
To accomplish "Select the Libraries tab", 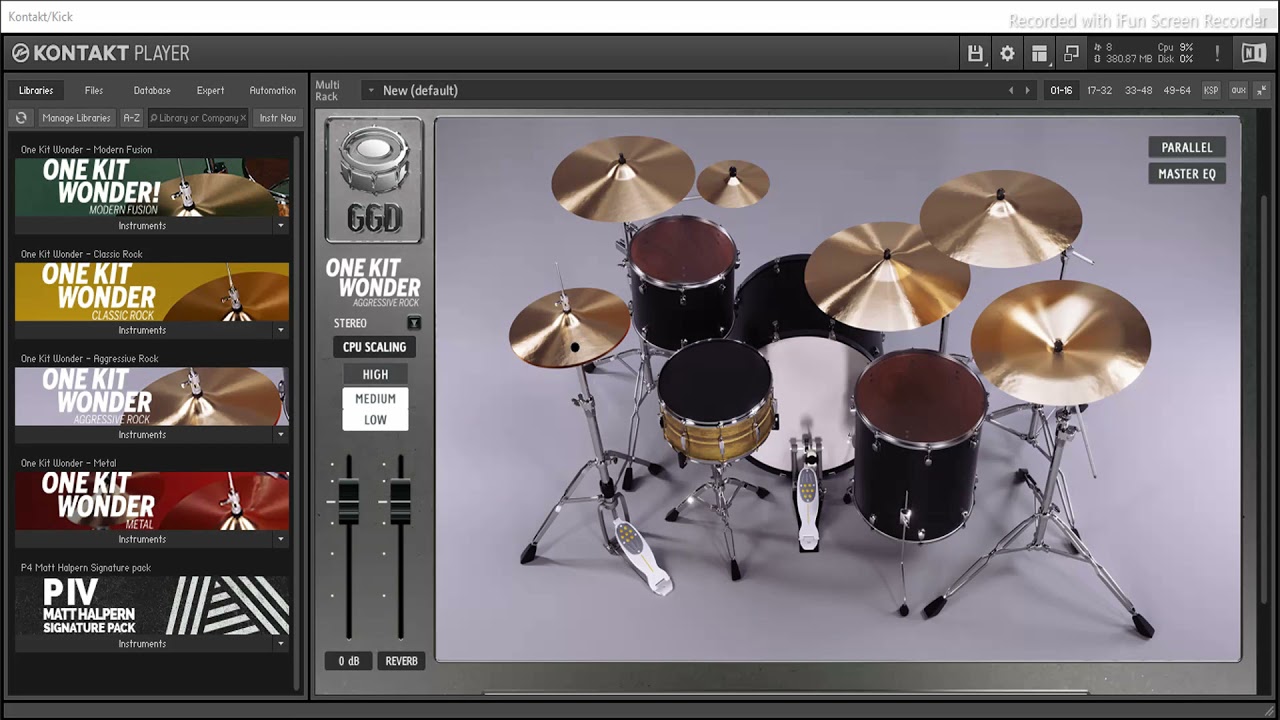I will click(36, 90).
